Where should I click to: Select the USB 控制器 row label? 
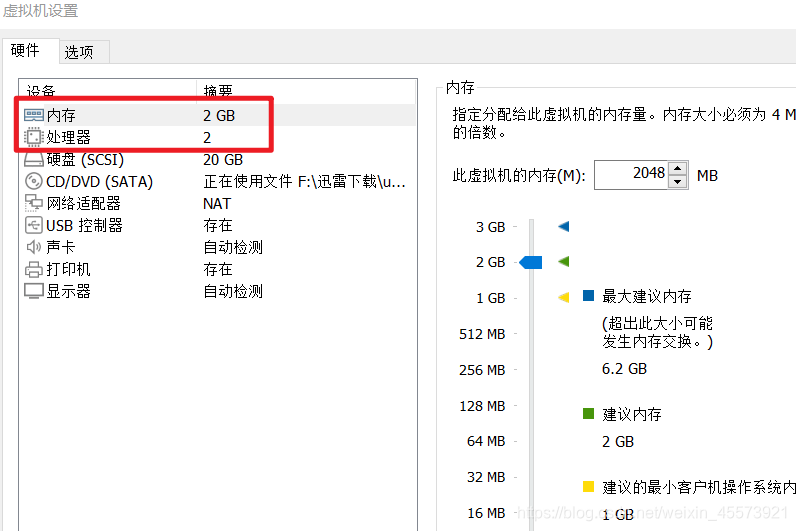pyautogui.click(x=84, y=225)
